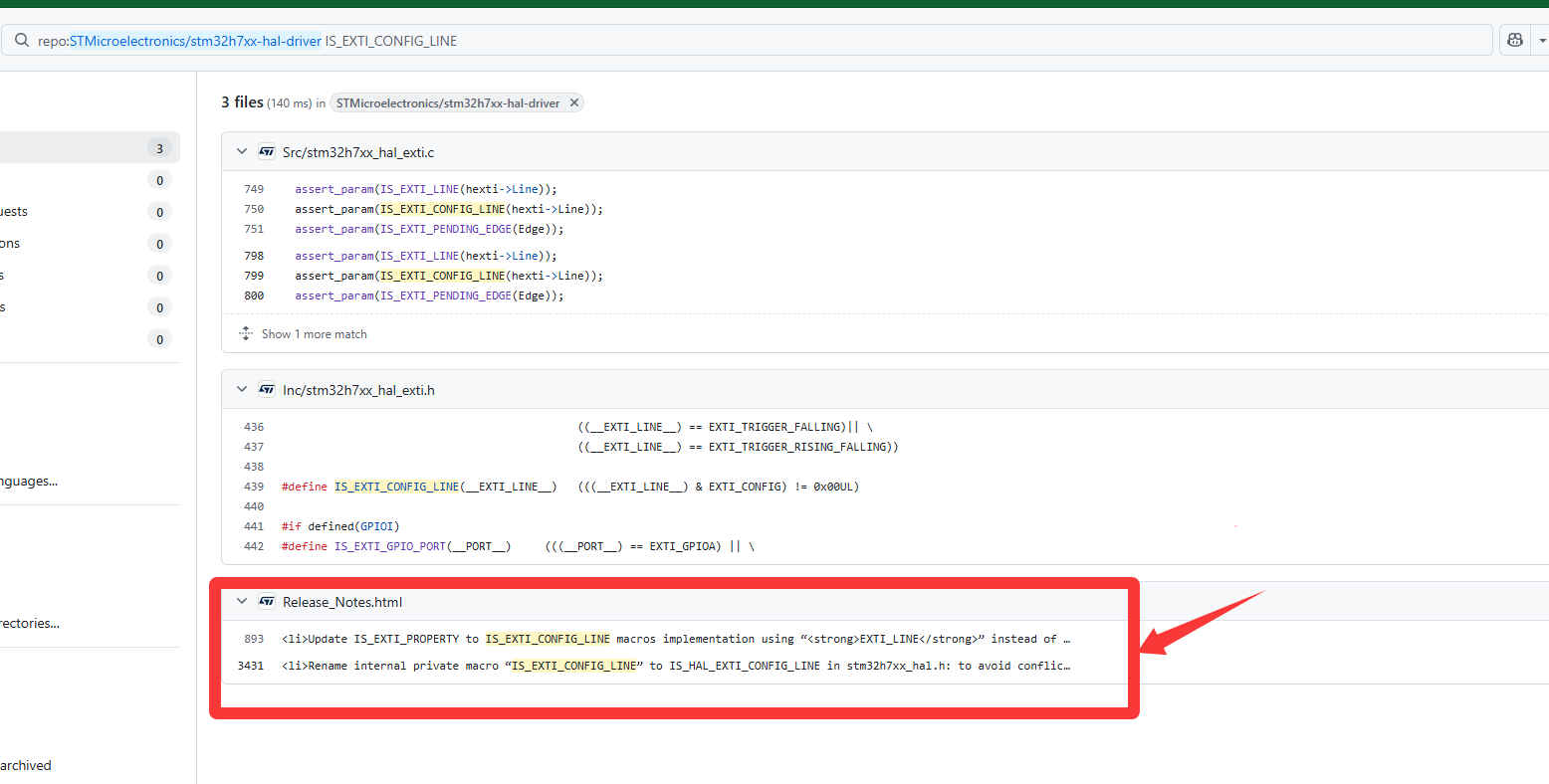Screen dimensions: 1549x784
Task: Open the Src/stm32h7xx_hal_exti.c file link
Action: 358,152
